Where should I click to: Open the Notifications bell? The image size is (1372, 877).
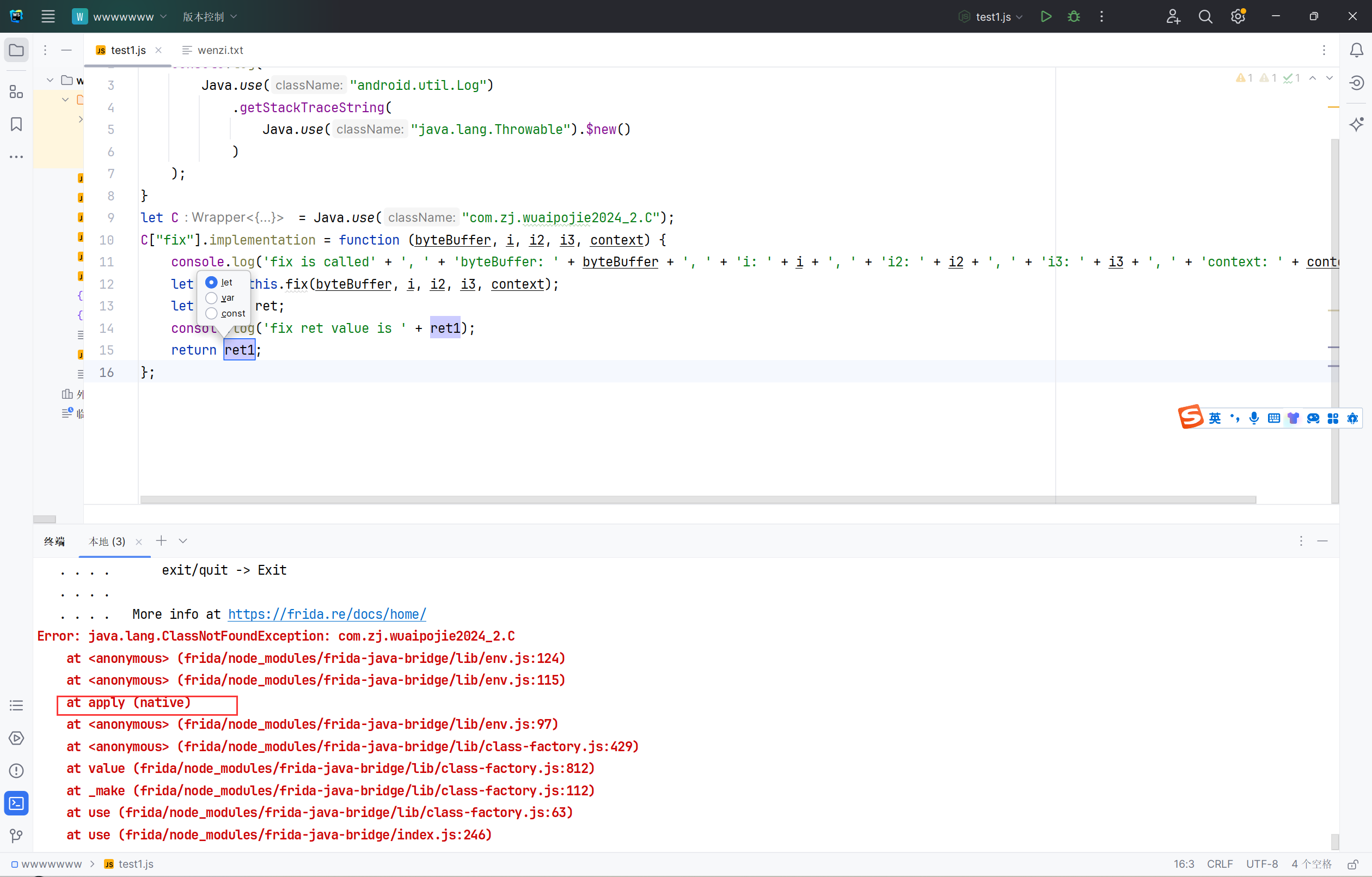(x=1357, y=50)
